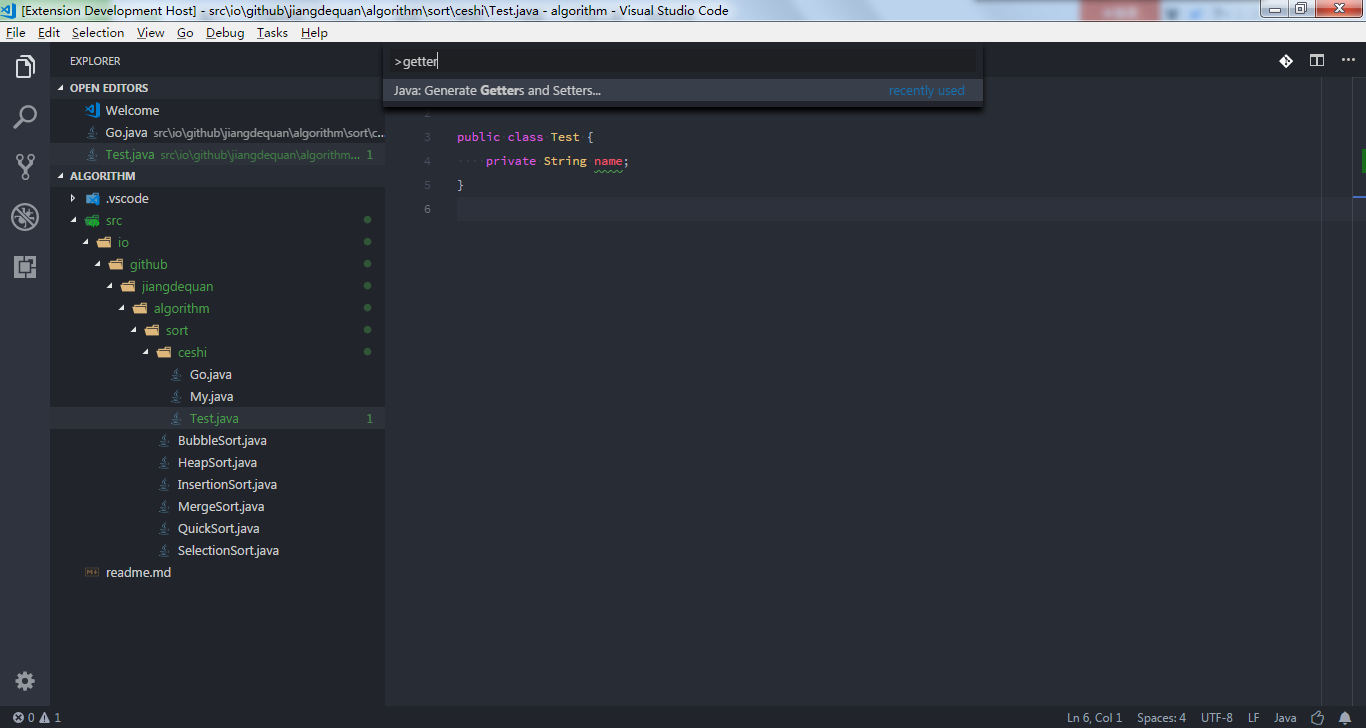Open MergeSort.java file
The width and height of the screenshot is (1366, 728).
pyautogui.click(x=217, y=506)
